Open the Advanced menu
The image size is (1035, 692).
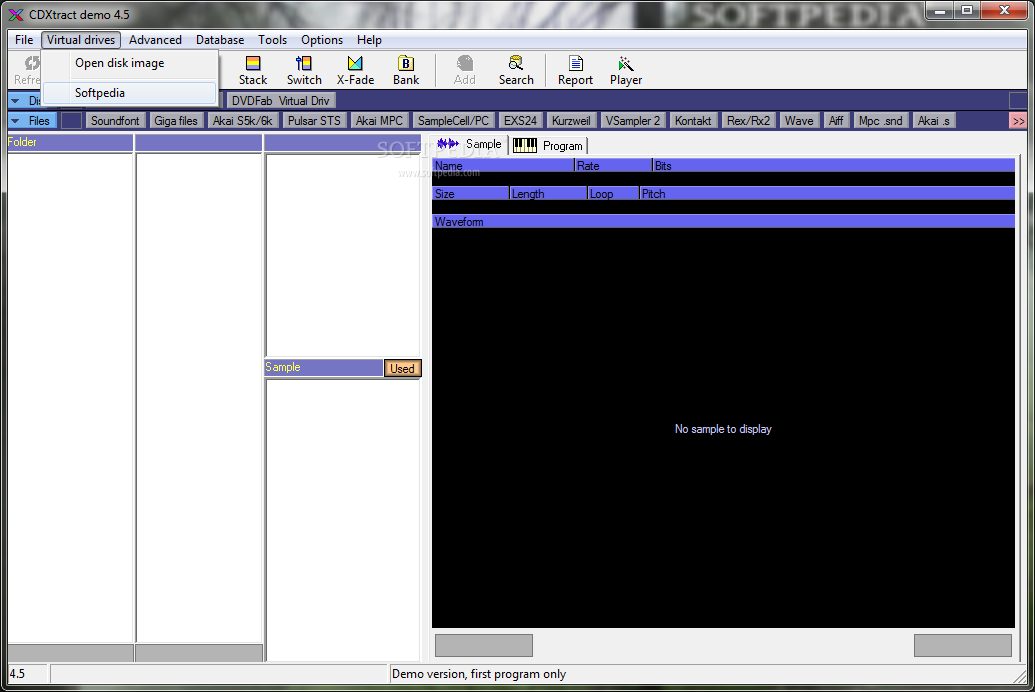155,40
